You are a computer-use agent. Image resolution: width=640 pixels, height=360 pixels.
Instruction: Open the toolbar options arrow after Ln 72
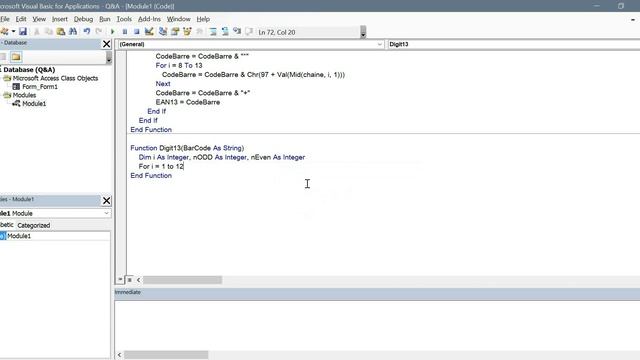(x=363, y=32)
